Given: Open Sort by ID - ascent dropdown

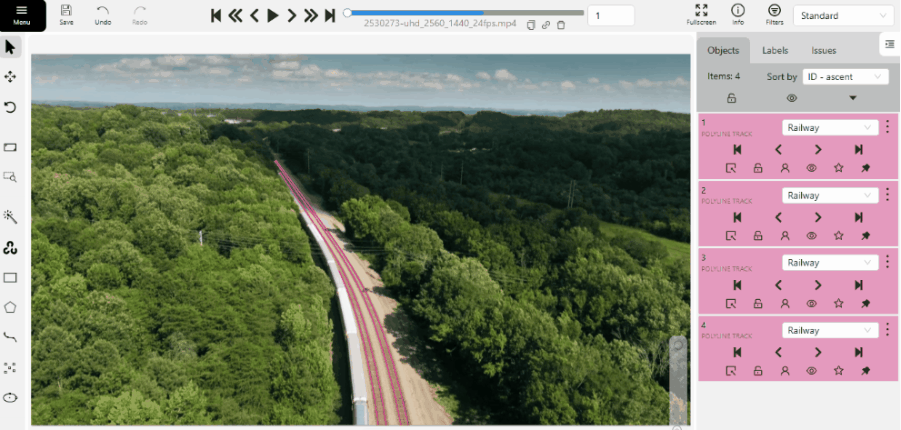Looking at the screenshot, I should coord(845,76).
